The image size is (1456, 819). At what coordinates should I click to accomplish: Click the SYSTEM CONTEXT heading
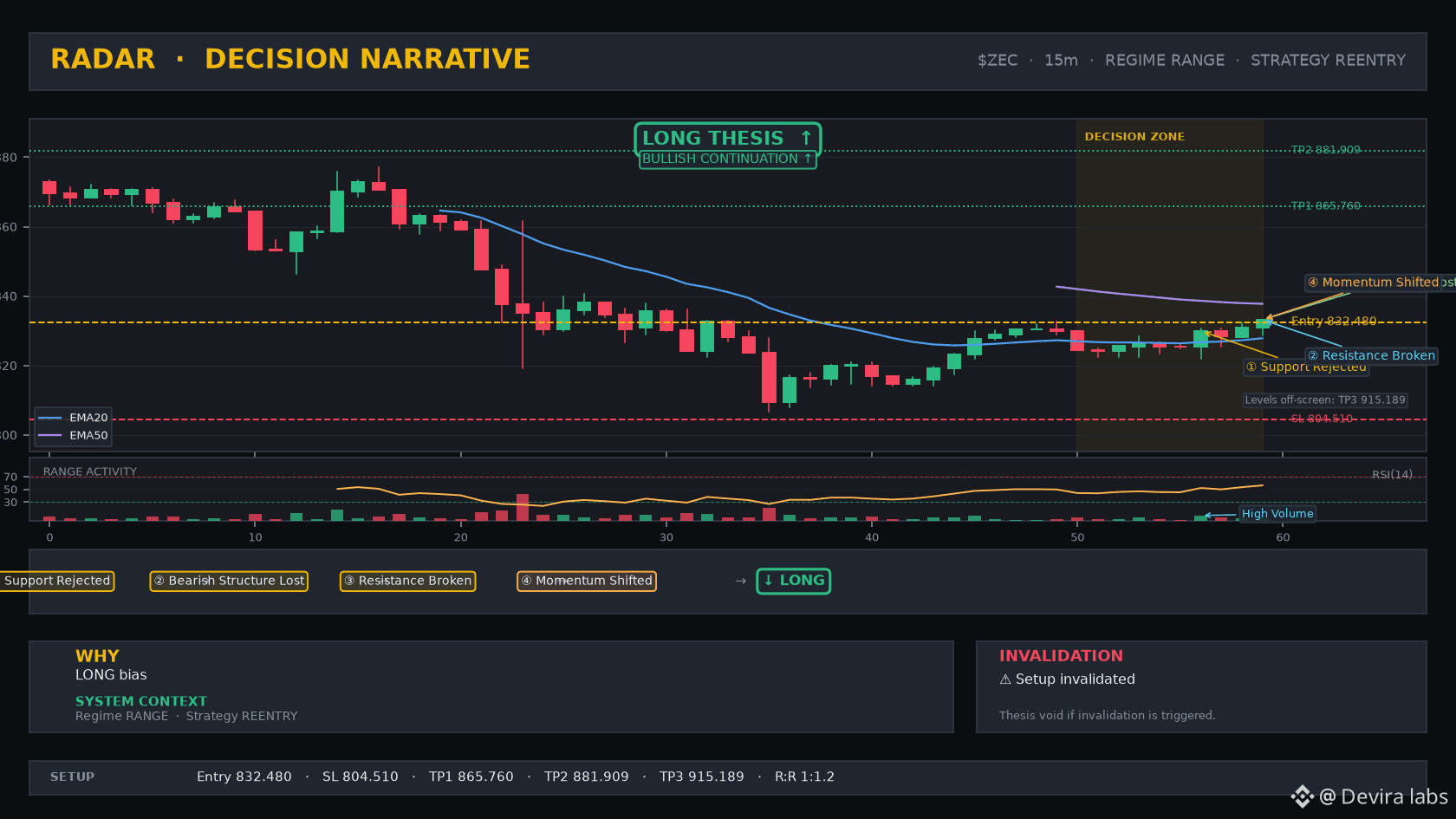(141, 701)
